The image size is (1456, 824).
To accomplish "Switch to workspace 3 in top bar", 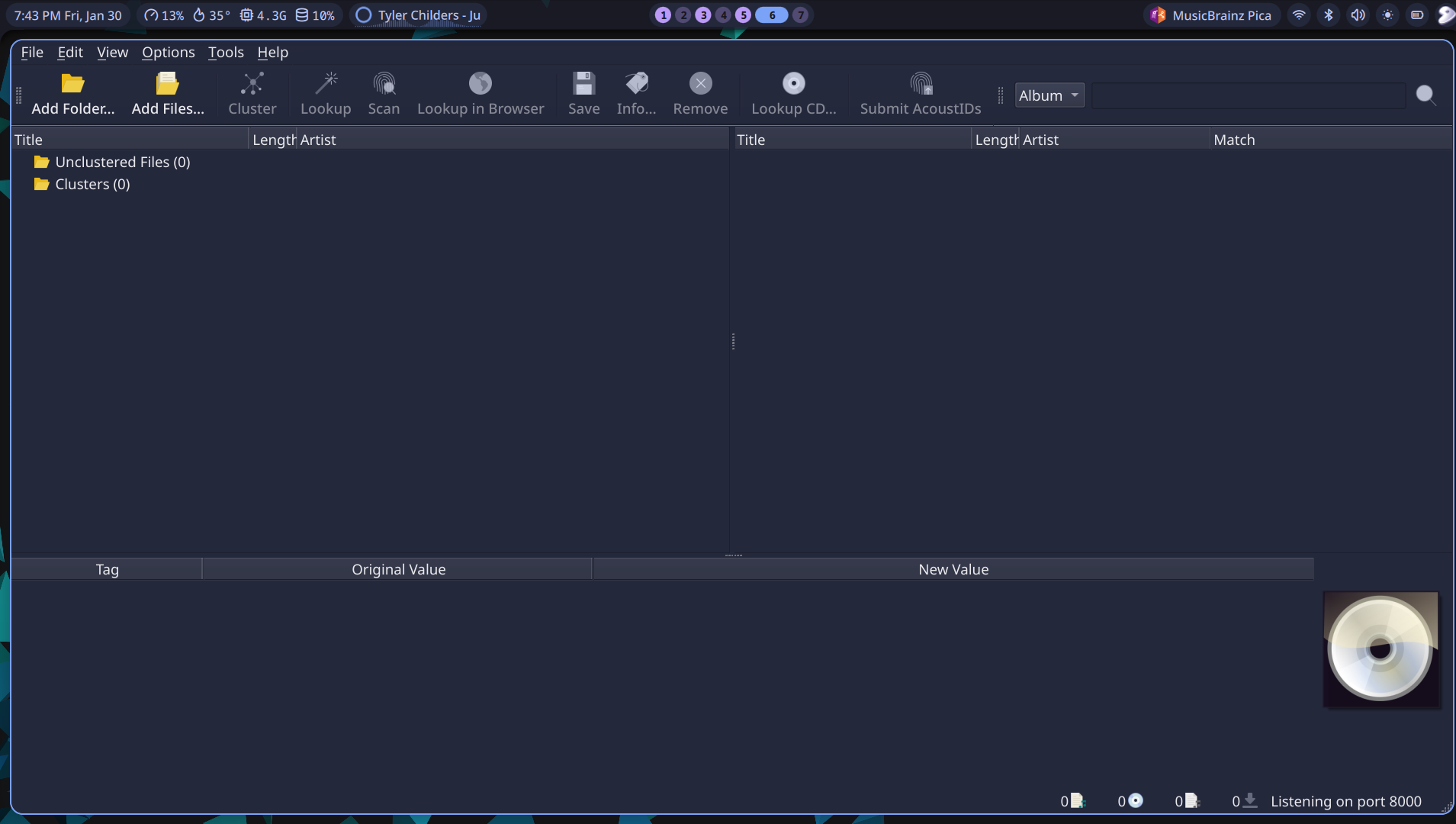I will click(x=703, y=15).
